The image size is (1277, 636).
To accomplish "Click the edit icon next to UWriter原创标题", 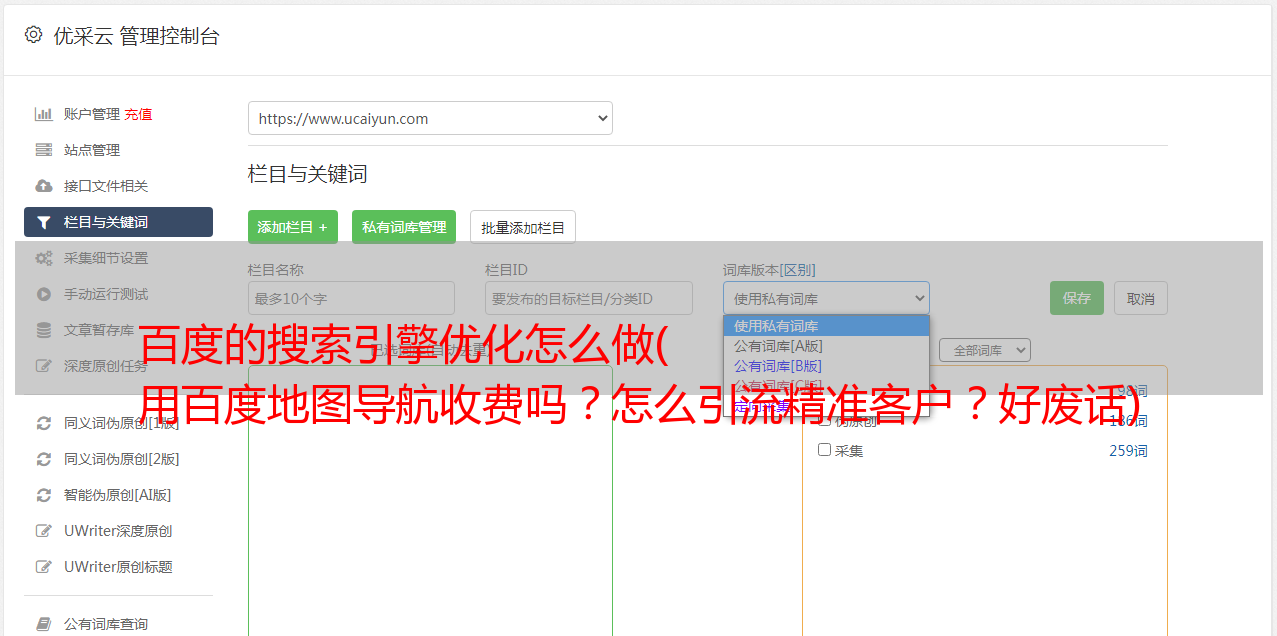I will [x=43, y=567].
